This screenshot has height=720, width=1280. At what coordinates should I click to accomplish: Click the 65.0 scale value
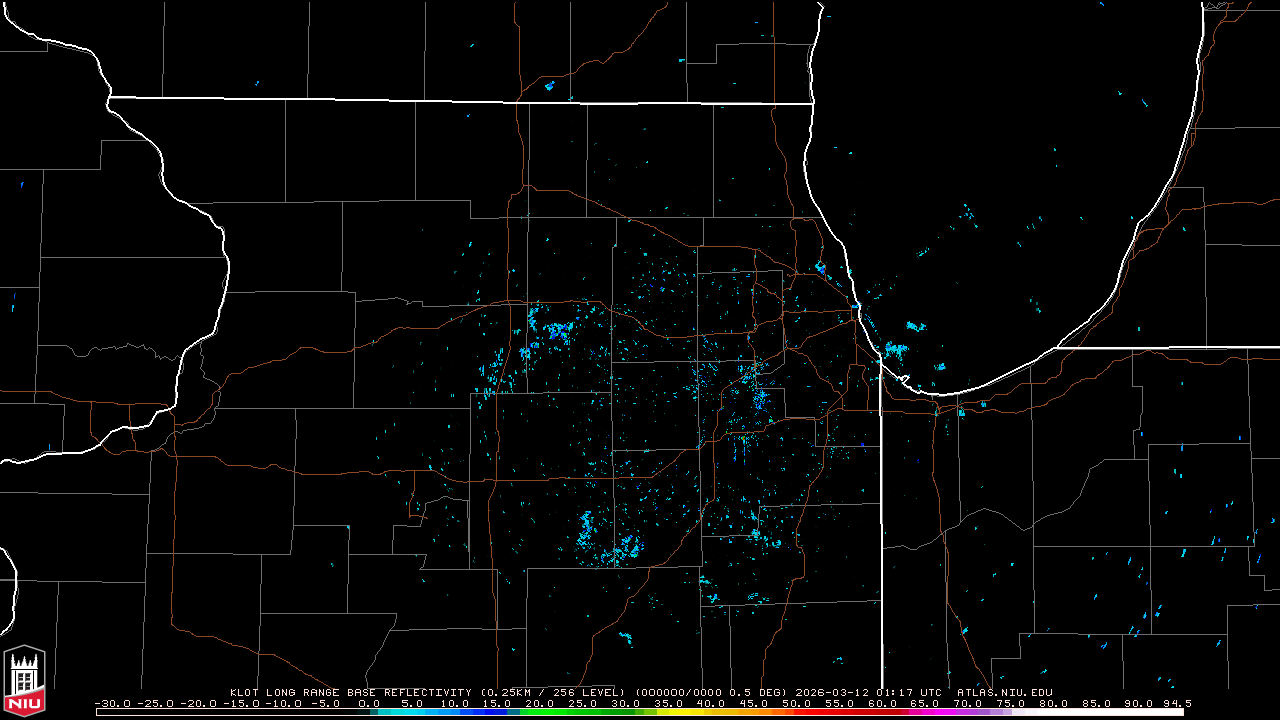coord(925,703)
